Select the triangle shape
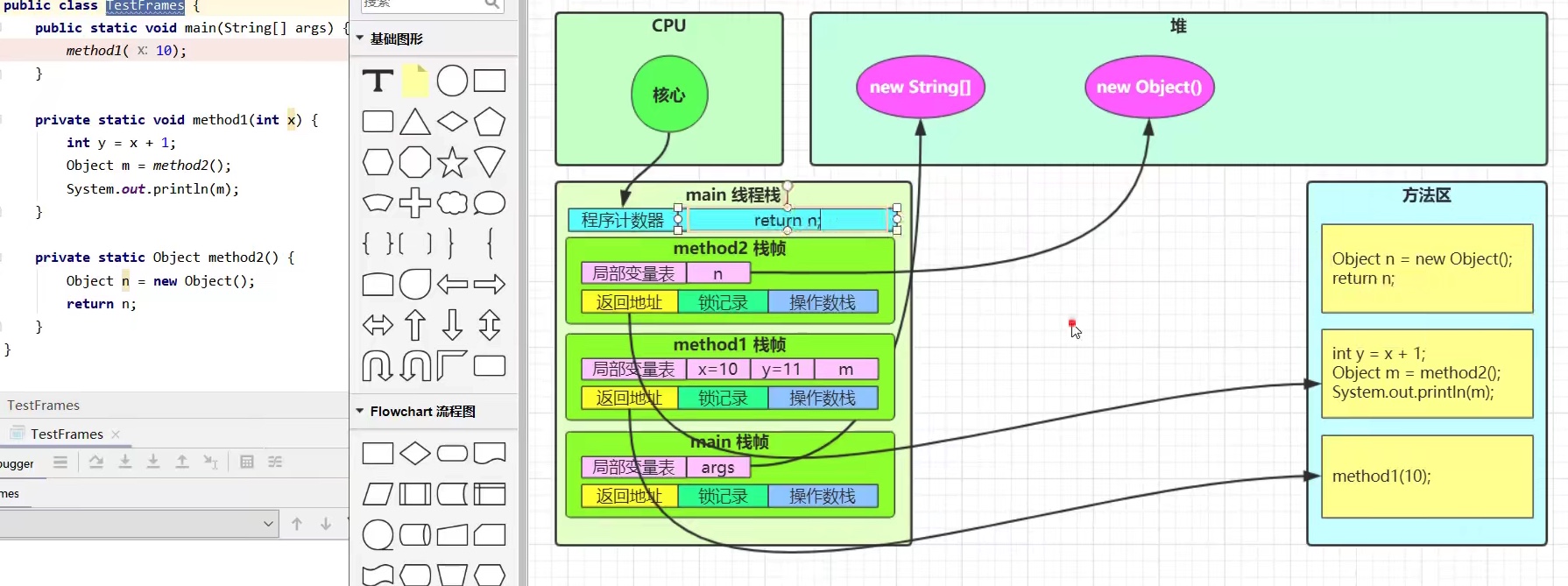 pos(415,122)
